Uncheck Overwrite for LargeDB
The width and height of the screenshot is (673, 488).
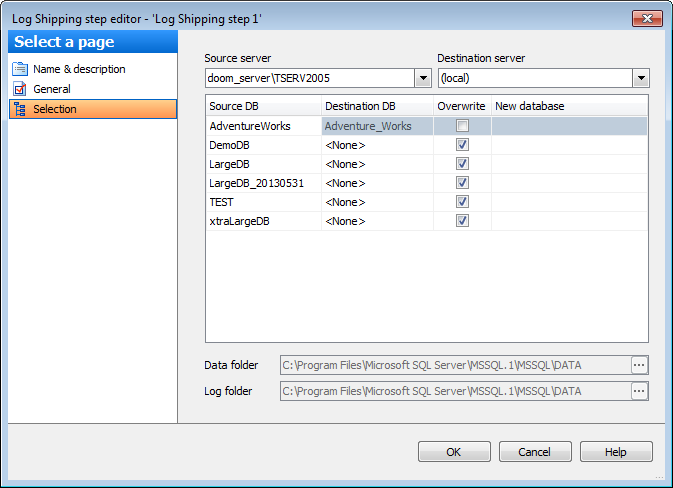[462, 164]
